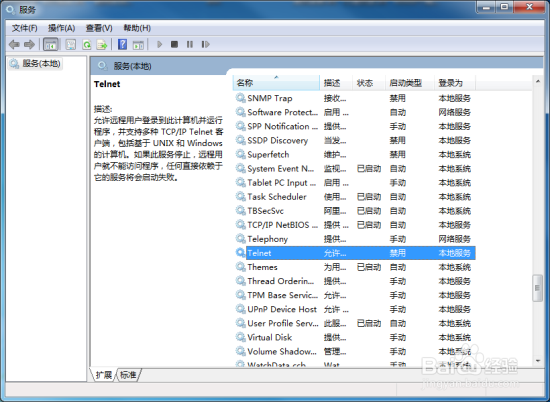
Task: Click the gear icon of Task Scheduler
Action: pyautogui.click(x=240, y=196)
